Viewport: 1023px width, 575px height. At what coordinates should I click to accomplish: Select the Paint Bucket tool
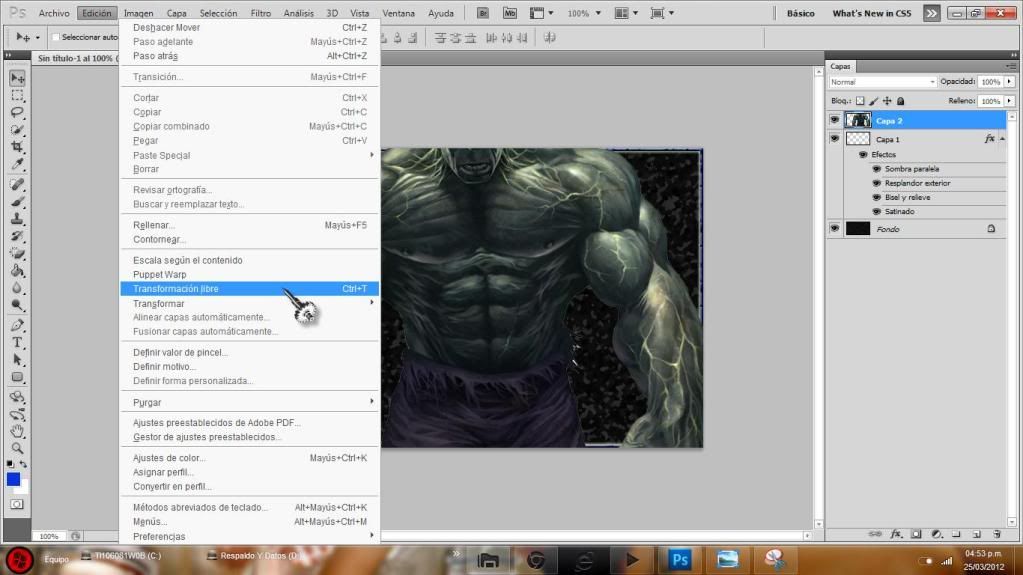click(x=18, y=270)
